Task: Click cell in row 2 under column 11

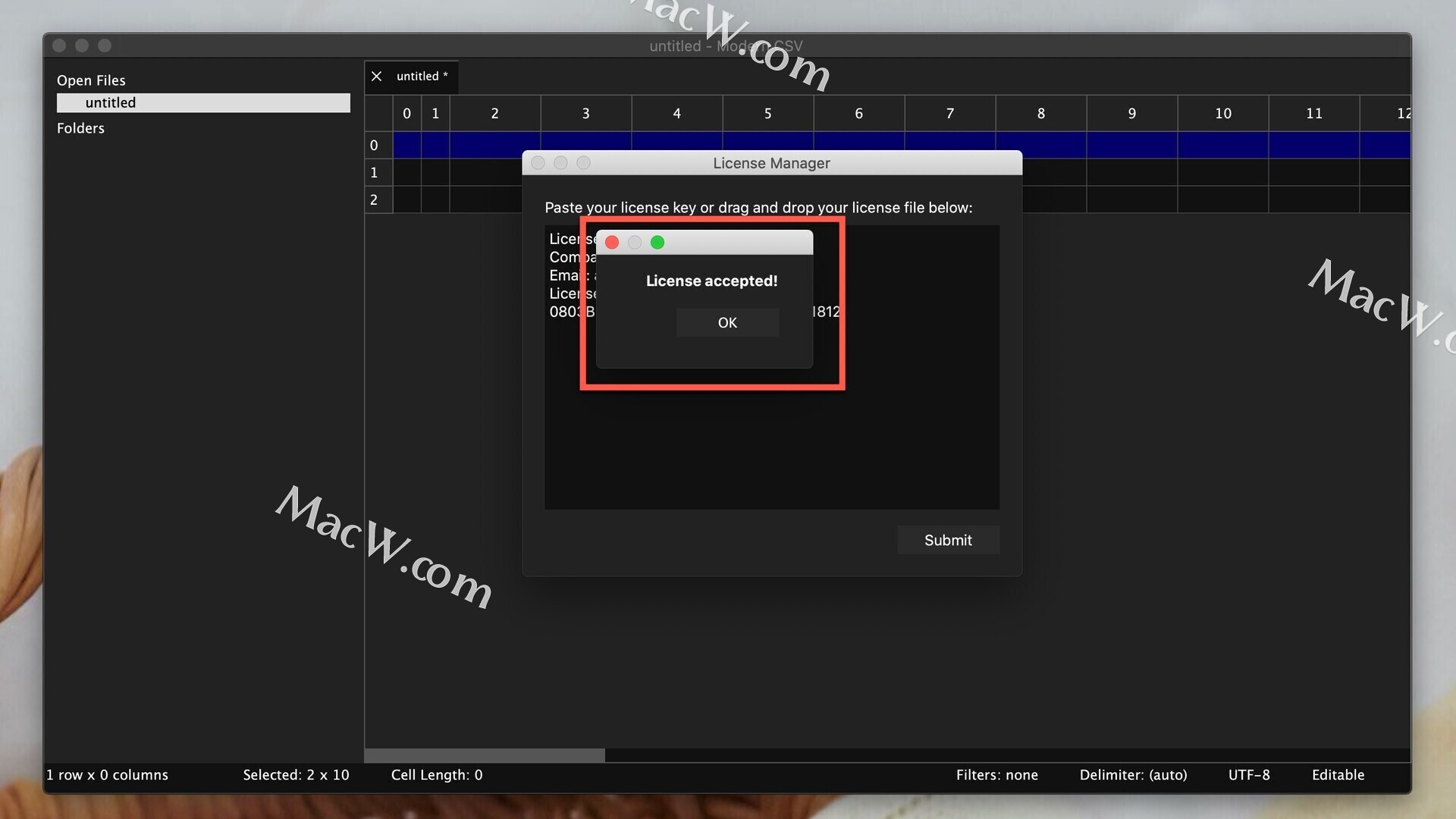Action: click(x=1314, y=199)
